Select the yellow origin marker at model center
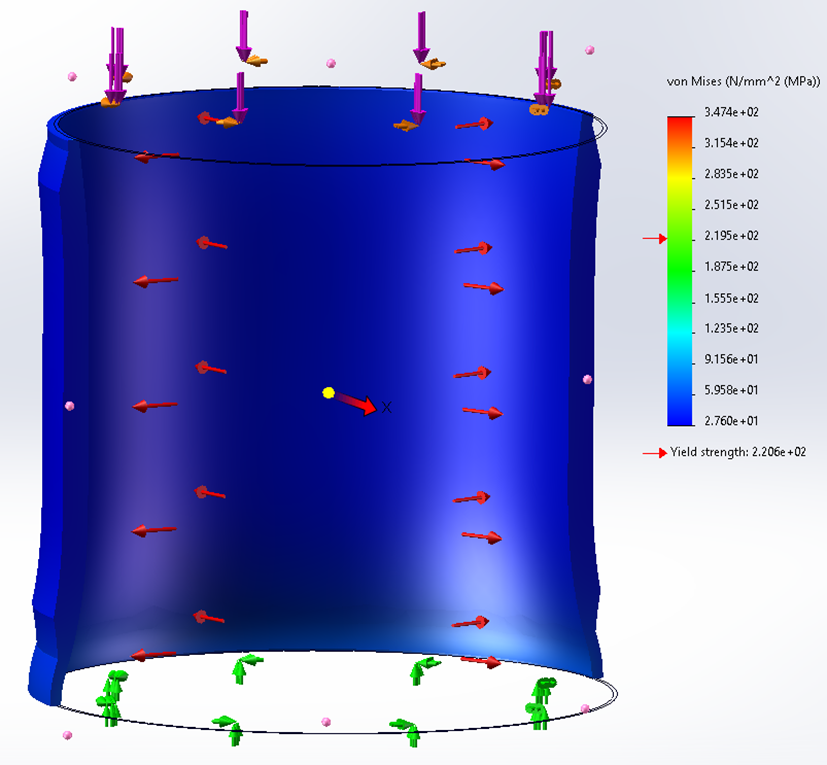Screen dimensions: 827x765 tap(329, 393)
